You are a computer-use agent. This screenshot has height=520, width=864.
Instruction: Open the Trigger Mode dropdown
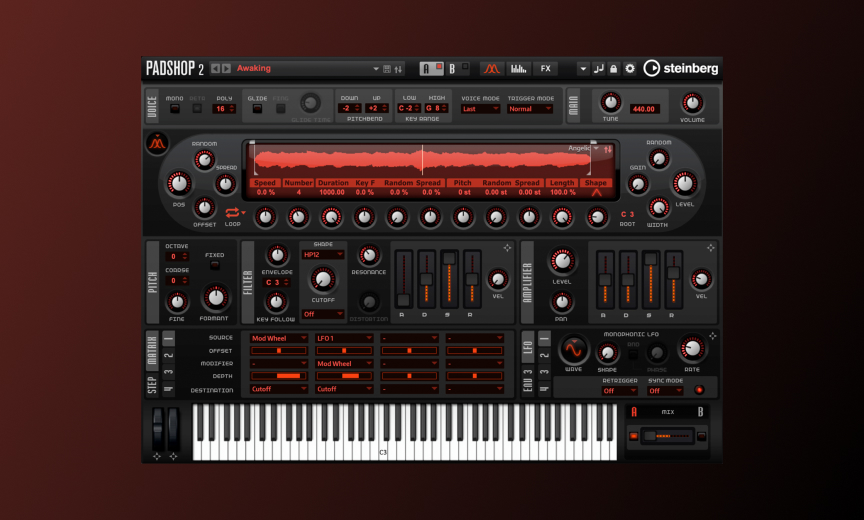(529, 108)
